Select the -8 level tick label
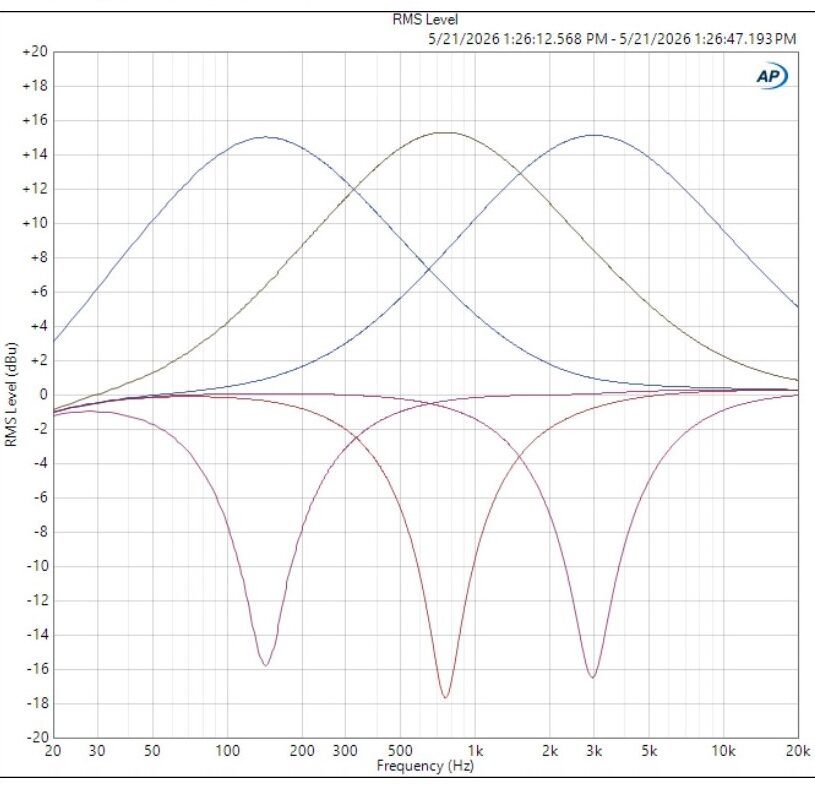Screen dimensions: 815x794 point(41,532)
